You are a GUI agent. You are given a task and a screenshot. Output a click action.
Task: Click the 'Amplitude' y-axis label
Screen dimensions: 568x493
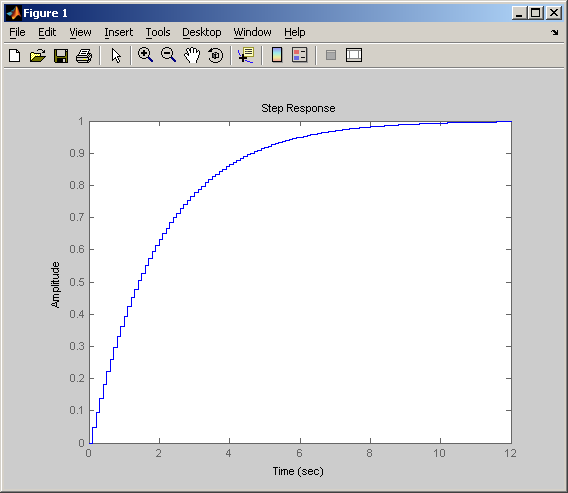[55, 285]
